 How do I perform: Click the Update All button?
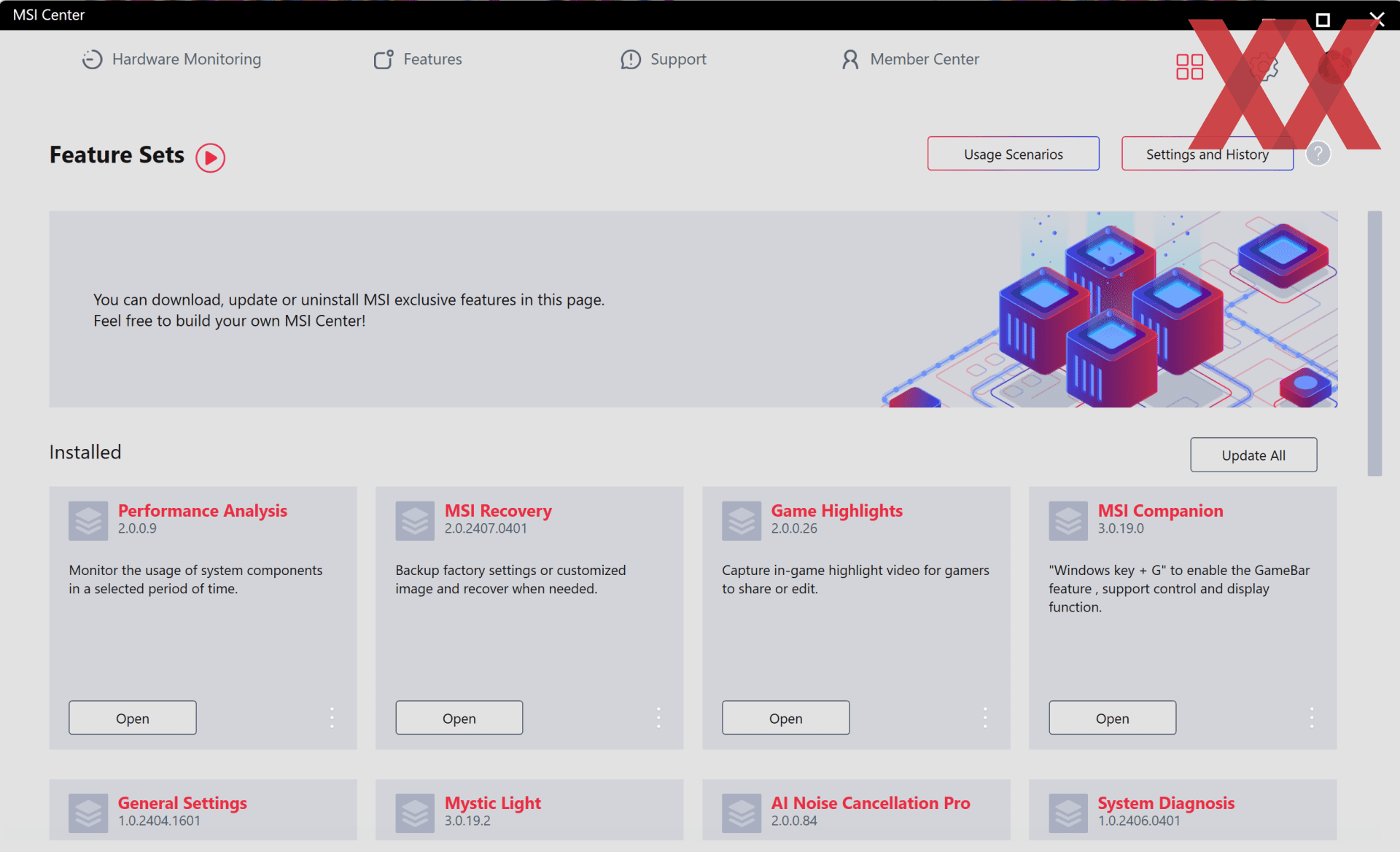(1253, 455)
